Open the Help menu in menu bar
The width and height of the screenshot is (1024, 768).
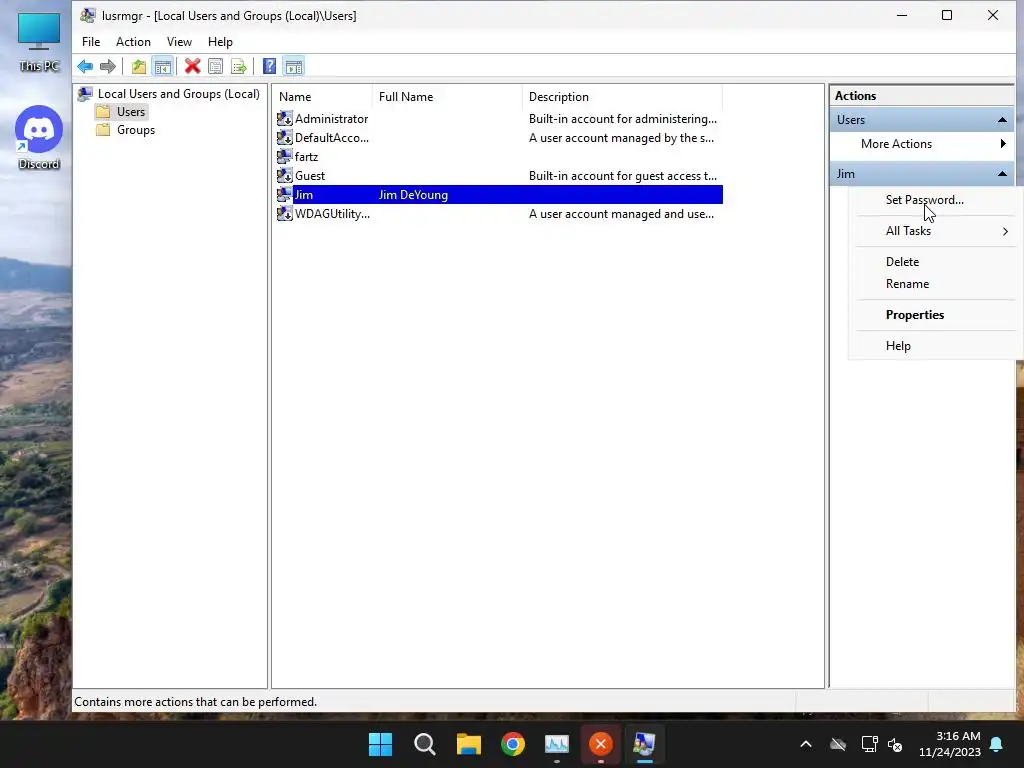[x=220, y=42]
